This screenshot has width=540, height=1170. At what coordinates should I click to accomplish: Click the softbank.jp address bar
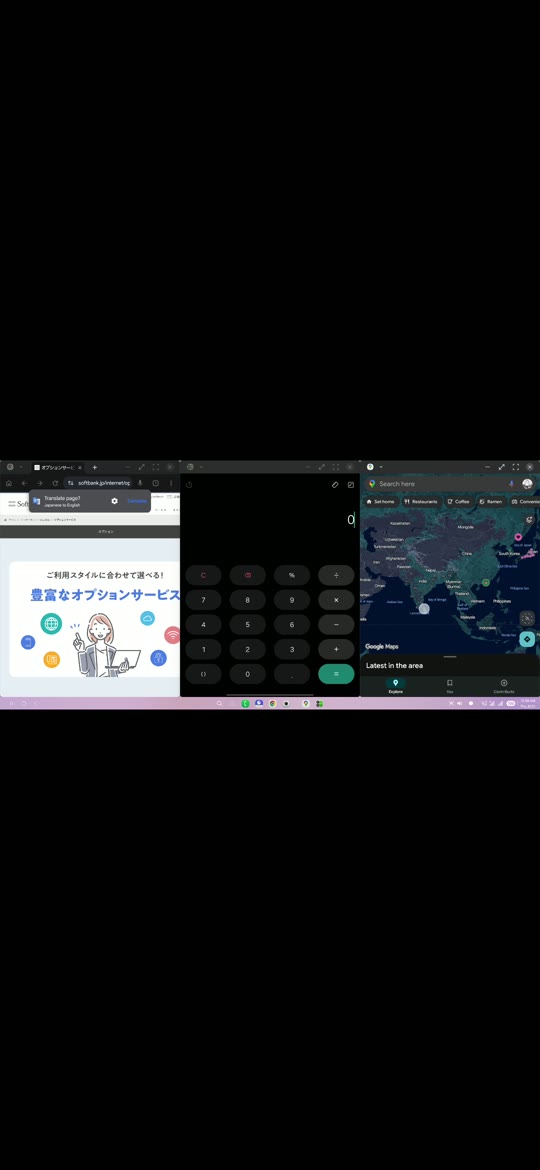pos(99,483)
